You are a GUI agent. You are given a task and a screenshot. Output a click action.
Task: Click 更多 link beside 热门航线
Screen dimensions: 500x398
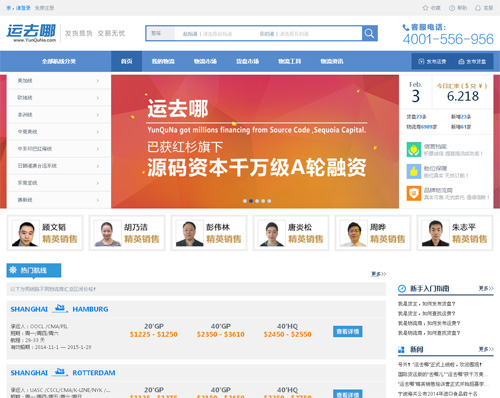click(x=379, y=274)
